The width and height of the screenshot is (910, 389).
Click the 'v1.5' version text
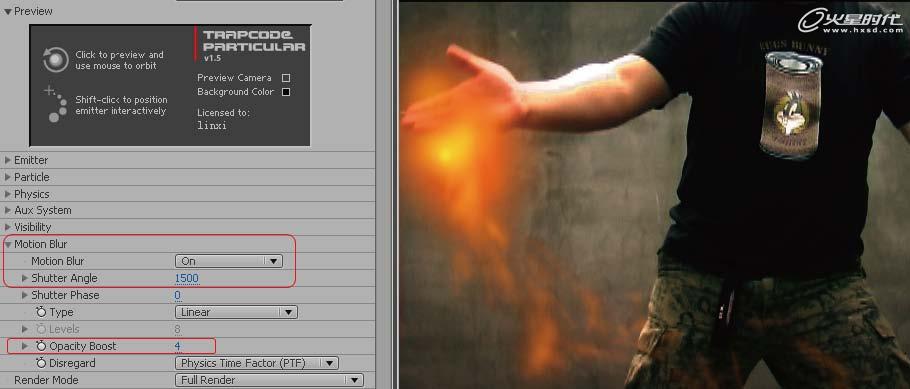tap(213, 59)
